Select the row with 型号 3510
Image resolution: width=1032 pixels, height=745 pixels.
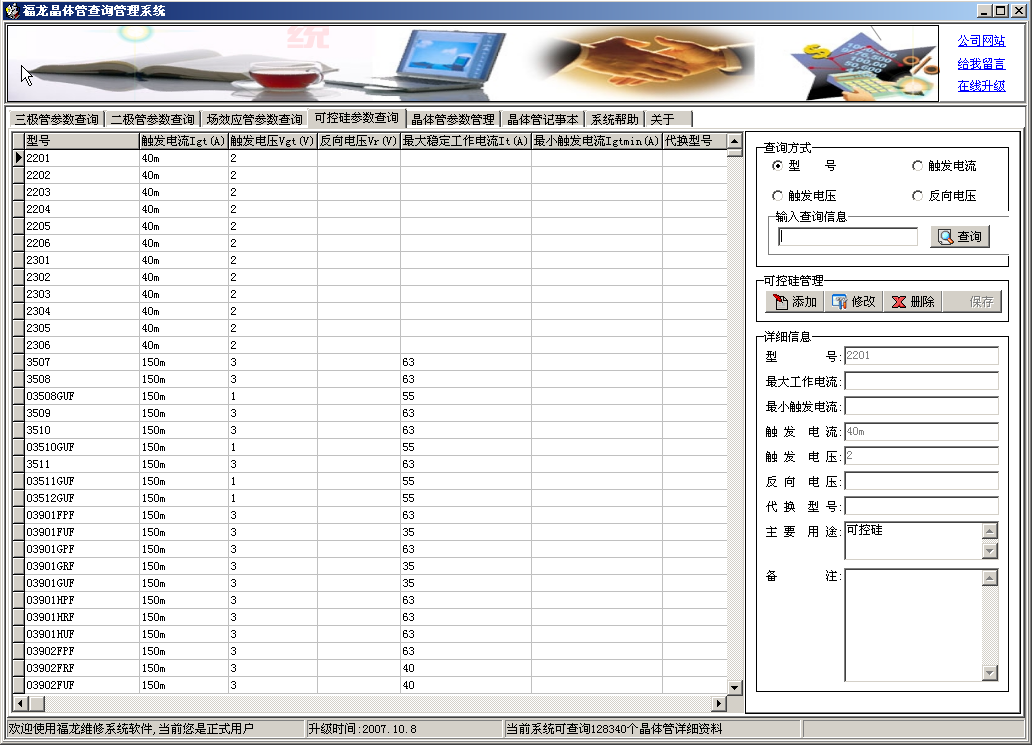(370, 430)
